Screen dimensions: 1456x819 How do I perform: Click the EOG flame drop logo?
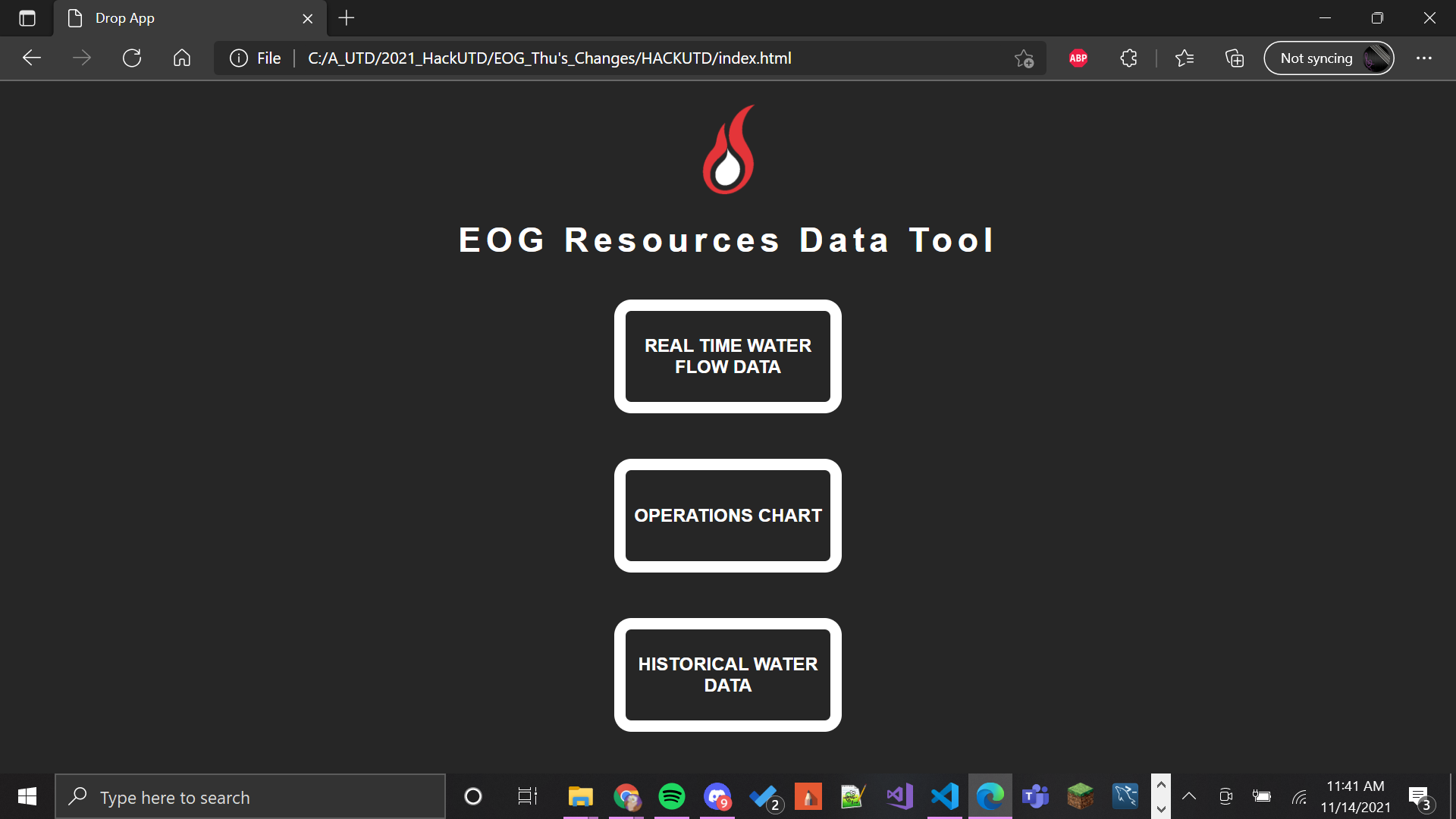[x=728, y=149]
